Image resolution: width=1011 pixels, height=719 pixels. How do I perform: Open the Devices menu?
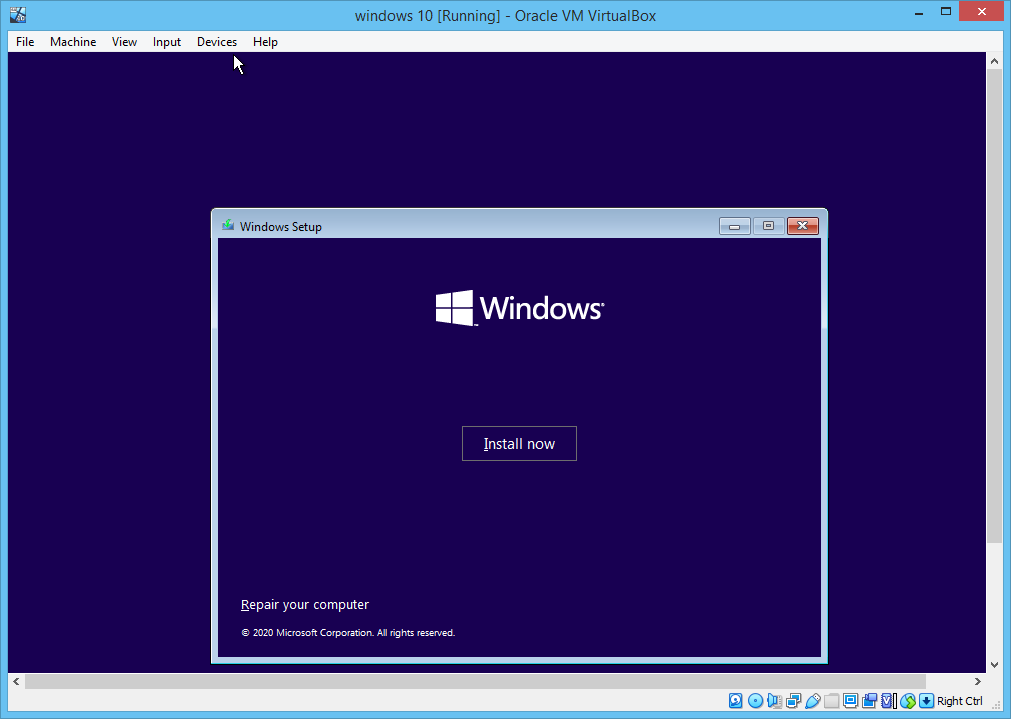217,42
